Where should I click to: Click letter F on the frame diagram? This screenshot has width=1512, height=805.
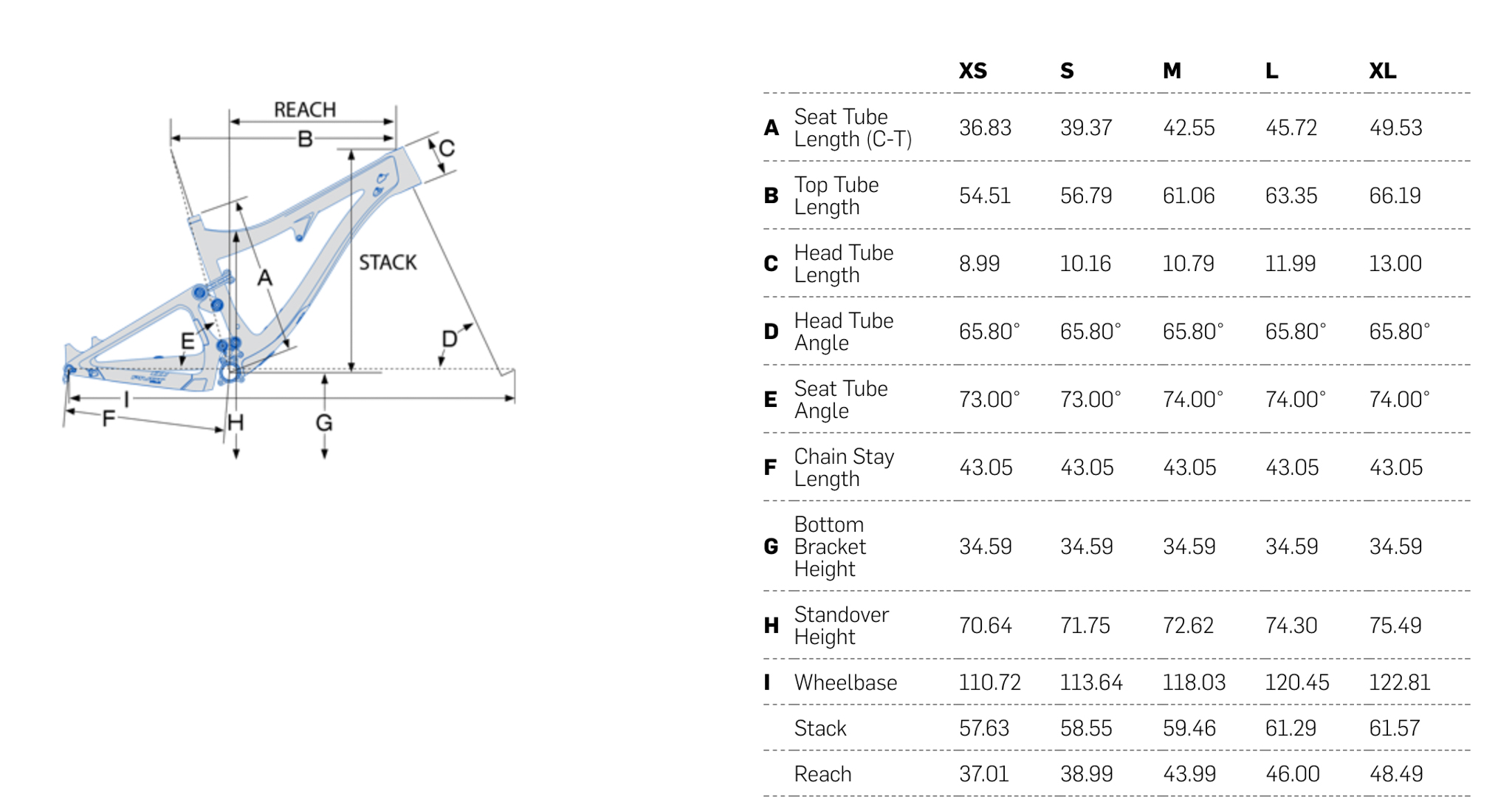109,419
